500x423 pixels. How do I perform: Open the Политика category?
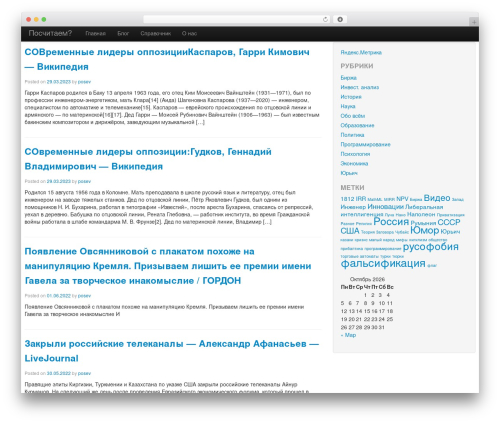(x=352, y=135)
